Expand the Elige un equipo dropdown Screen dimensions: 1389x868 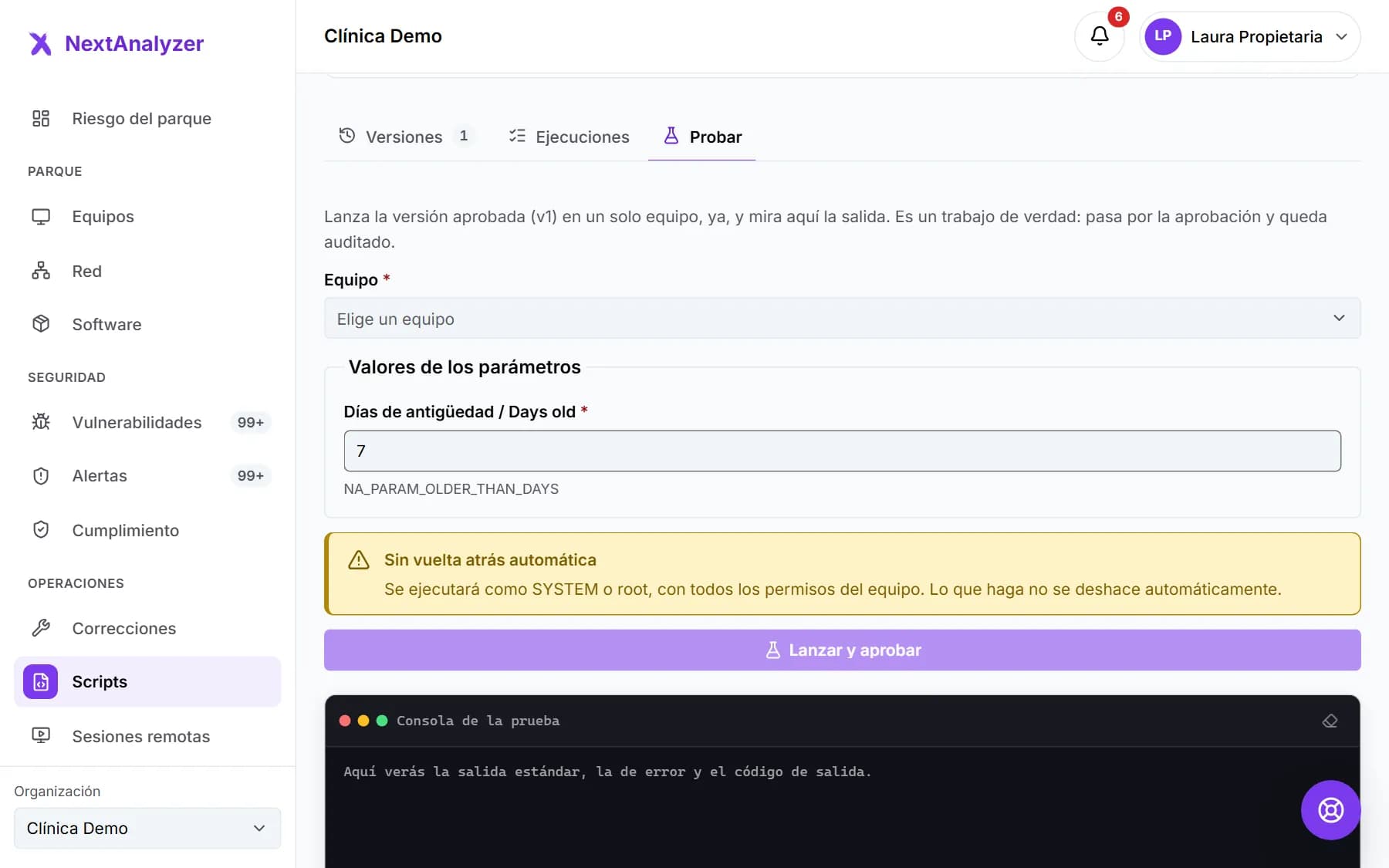click(842, 319)
